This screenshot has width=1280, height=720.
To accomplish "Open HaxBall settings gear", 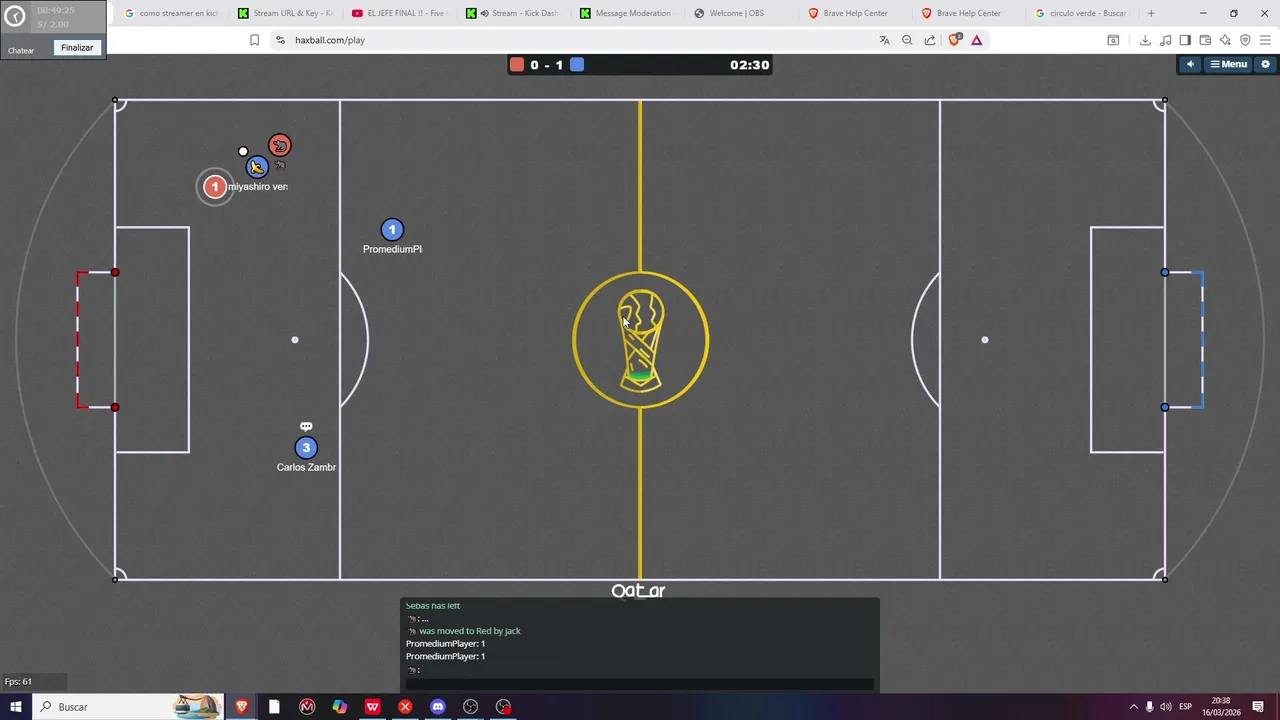I will (x=1265, y=64).
